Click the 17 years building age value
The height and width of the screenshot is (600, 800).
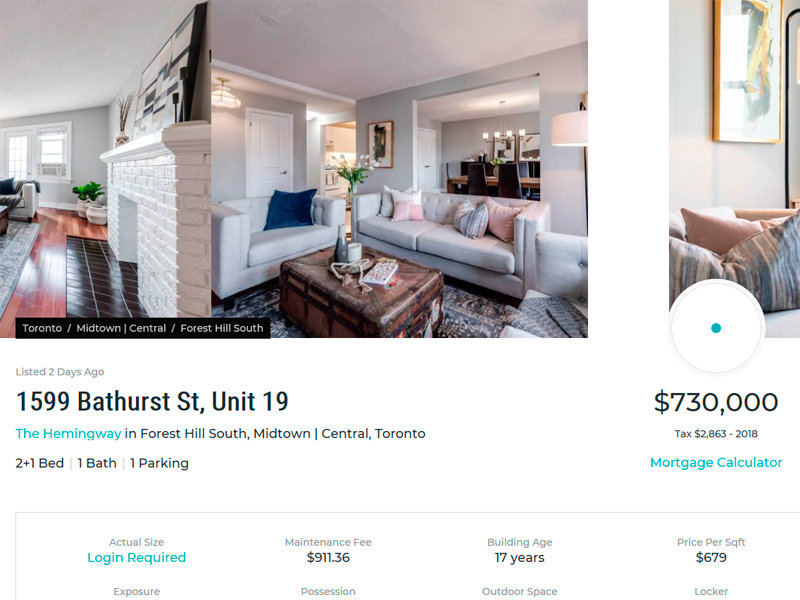(519, 558)
